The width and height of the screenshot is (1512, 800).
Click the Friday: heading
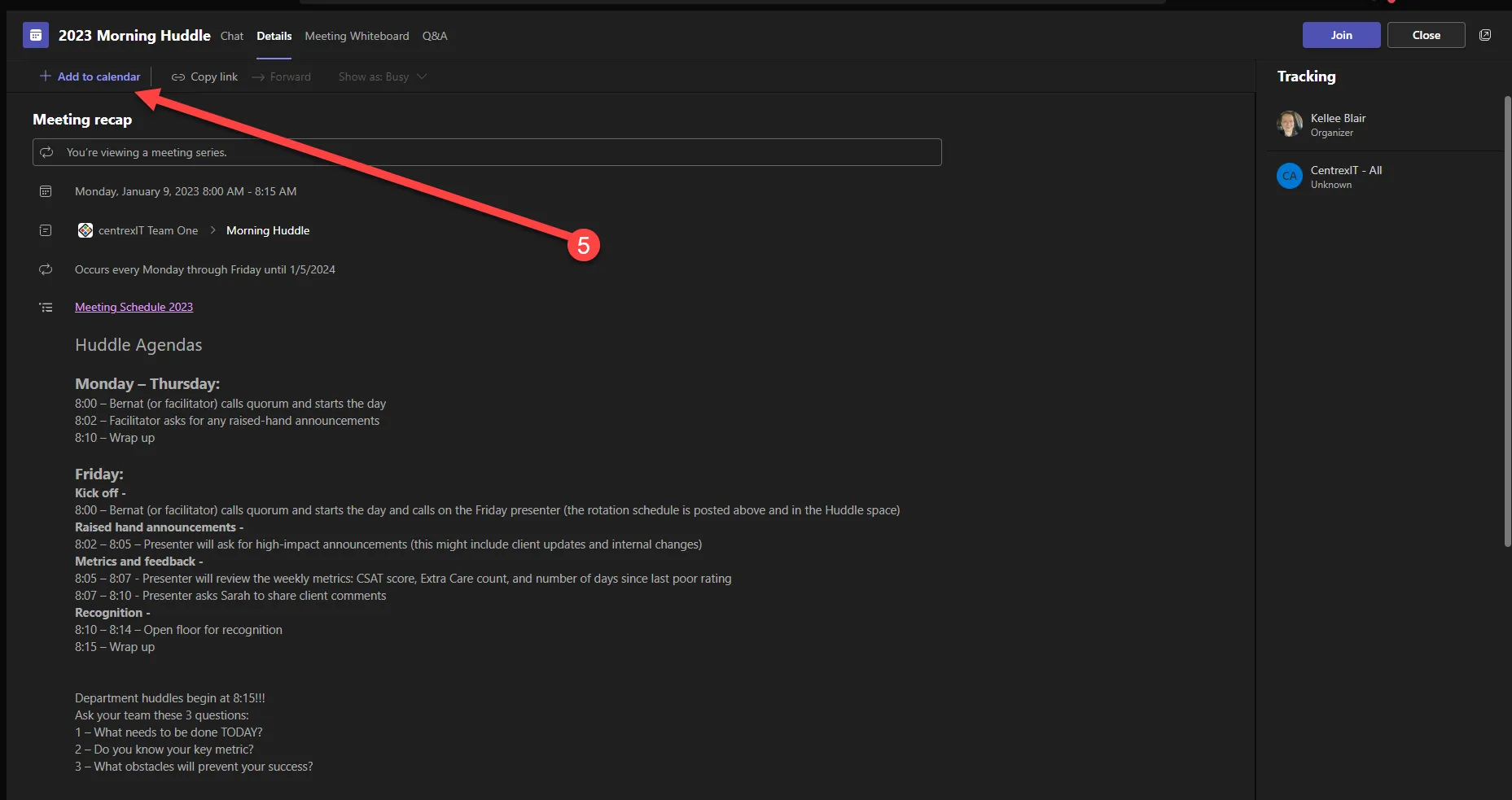click(x=99, y=474)
